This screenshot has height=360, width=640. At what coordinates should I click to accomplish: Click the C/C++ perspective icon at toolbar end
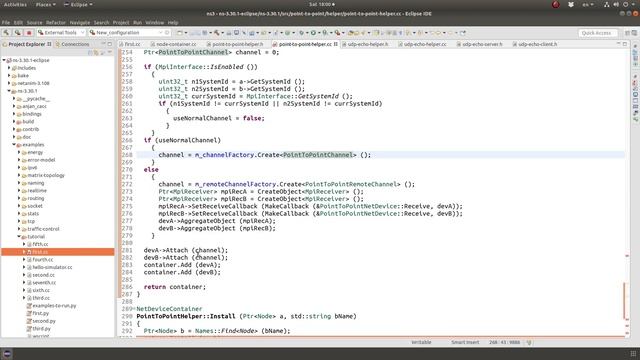(x=634, y=33)
